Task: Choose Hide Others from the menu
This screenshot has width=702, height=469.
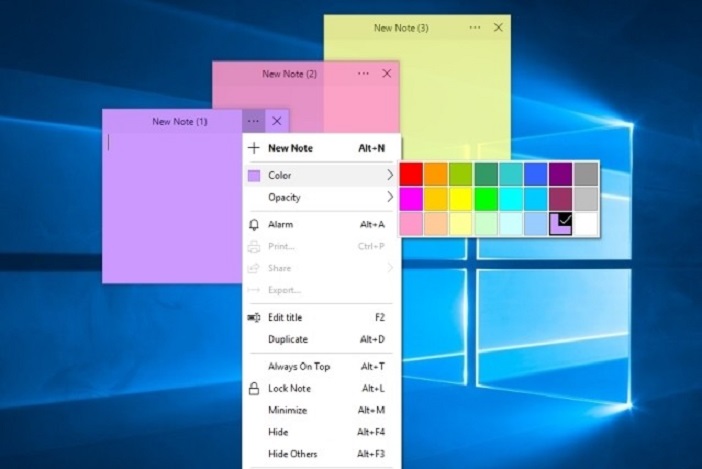Action: tap(322, 454)
